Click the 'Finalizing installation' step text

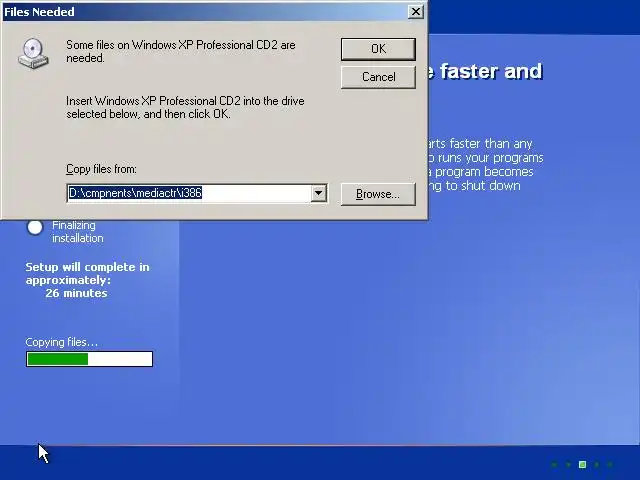click(x=78, y=231)
